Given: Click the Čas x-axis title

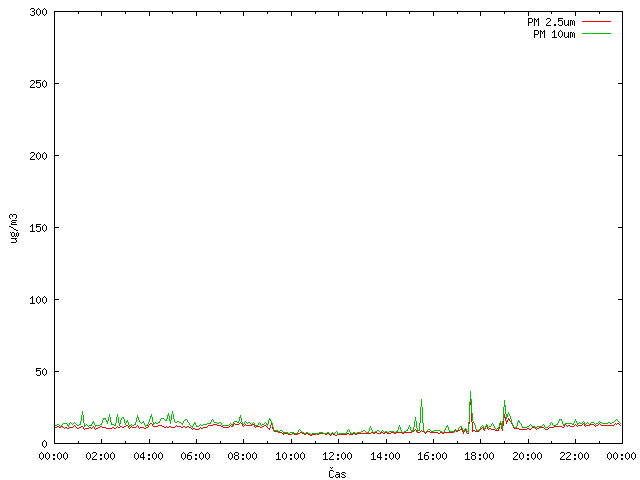Looking at the screenshot, I should (x=337, y=473).
